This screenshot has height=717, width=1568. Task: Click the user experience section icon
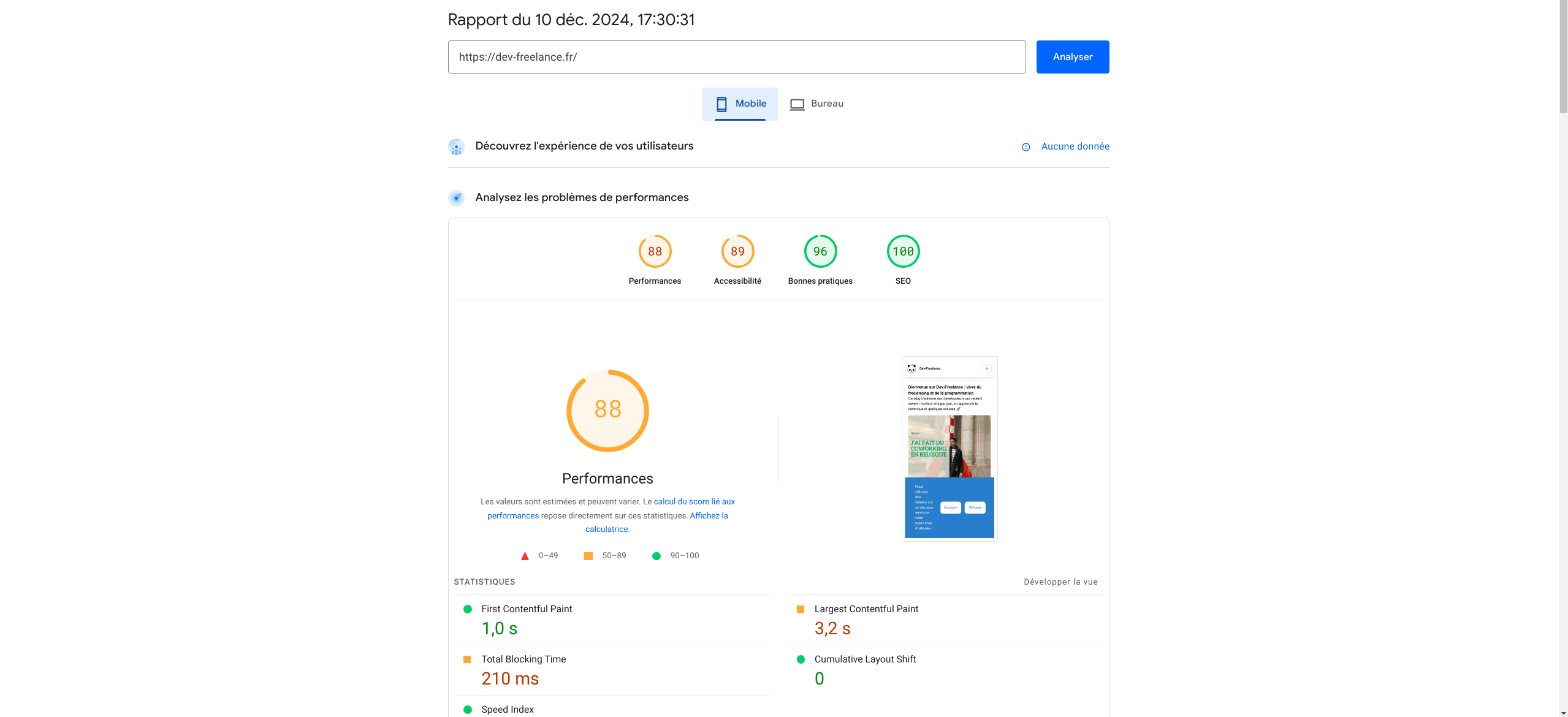click(x=456, y=146)
